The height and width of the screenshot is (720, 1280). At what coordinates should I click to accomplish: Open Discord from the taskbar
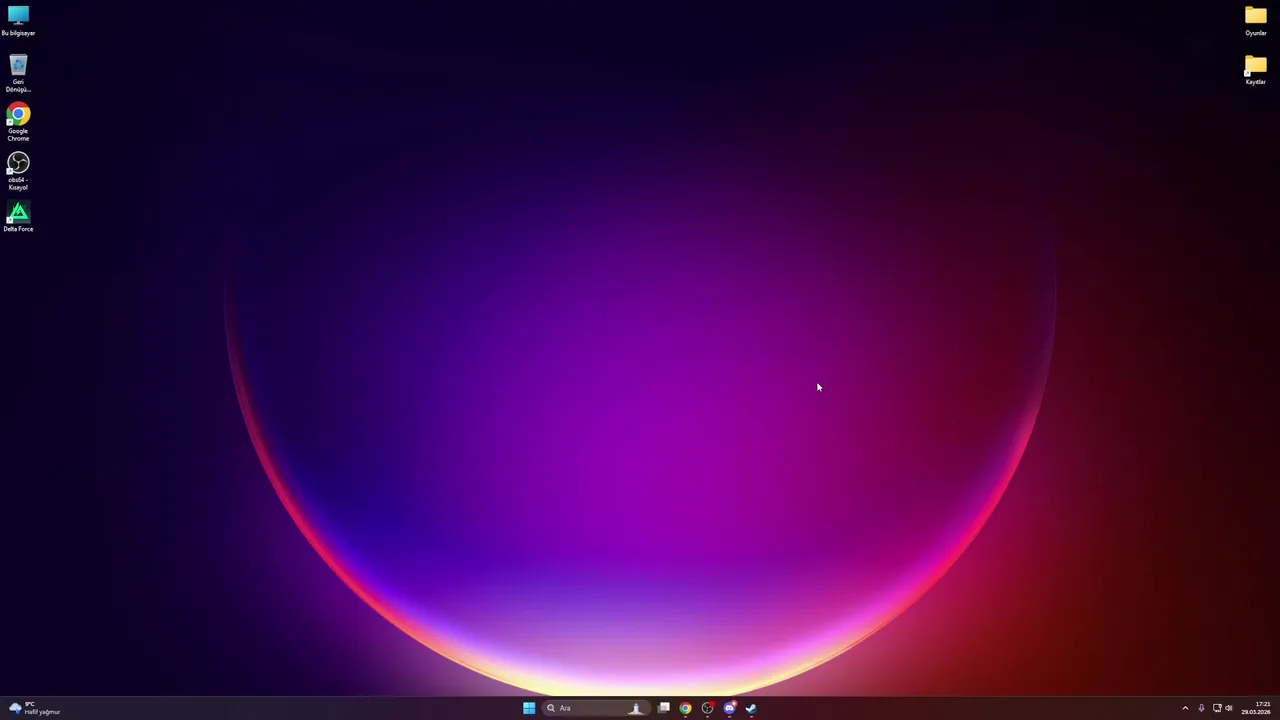(x=730, y=708)
